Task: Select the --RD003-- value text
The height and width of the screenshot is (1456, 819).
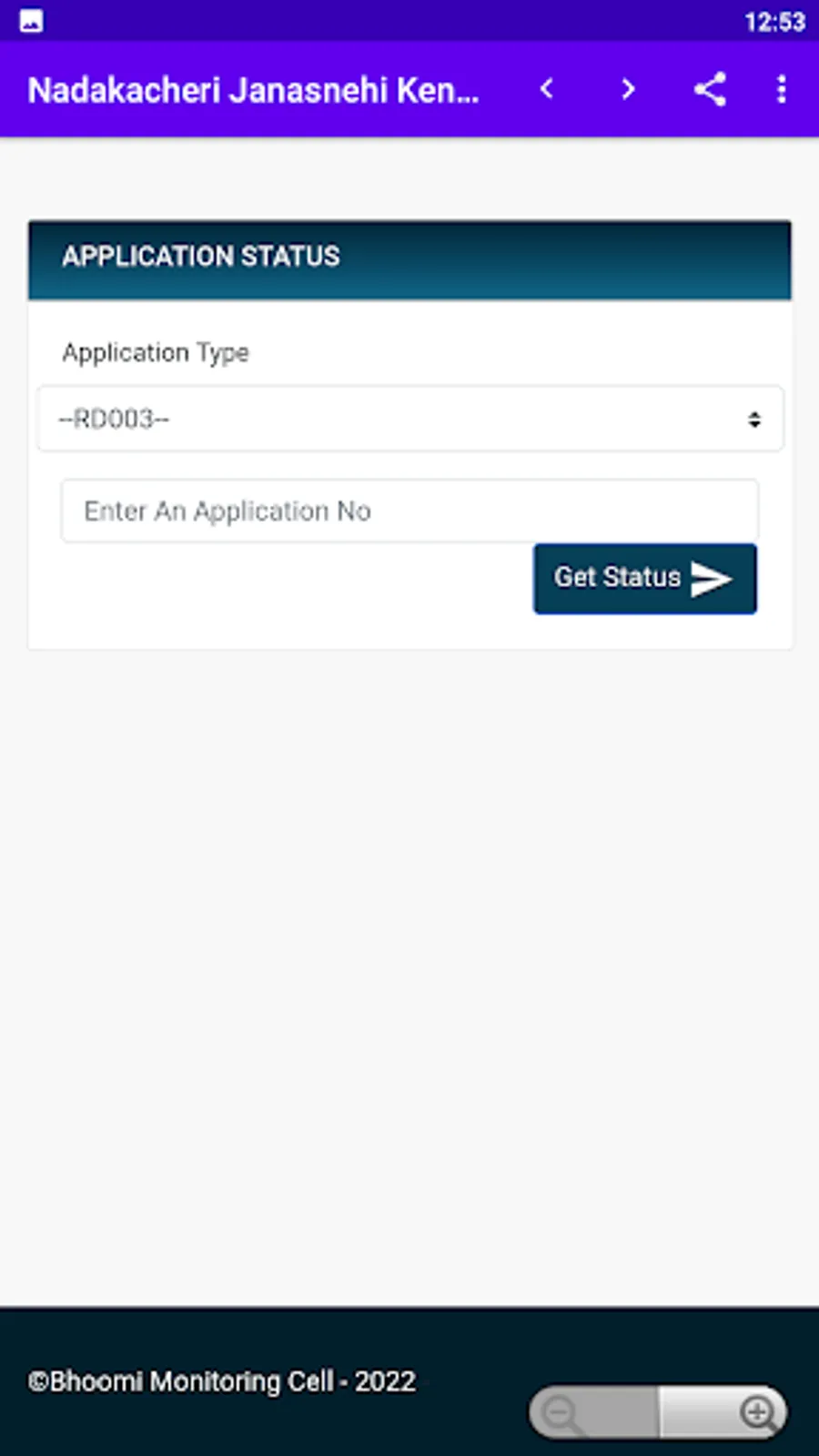Action: pos(114,419)
